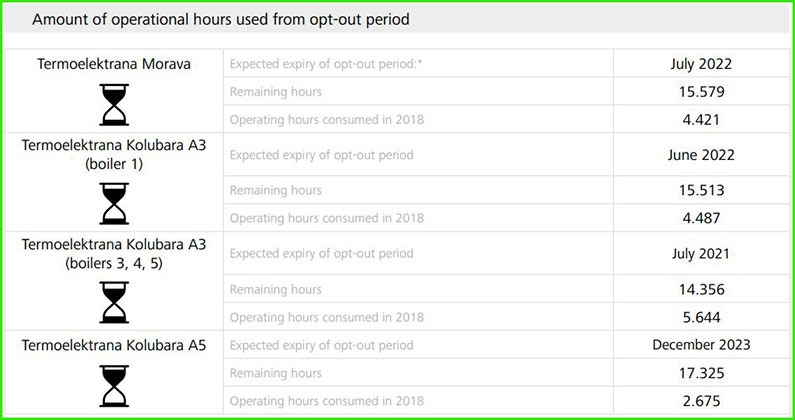The height and width of the screenshot is (420, 795).
Task: Click the December 2023 expiry value
Action: (701, 345)
